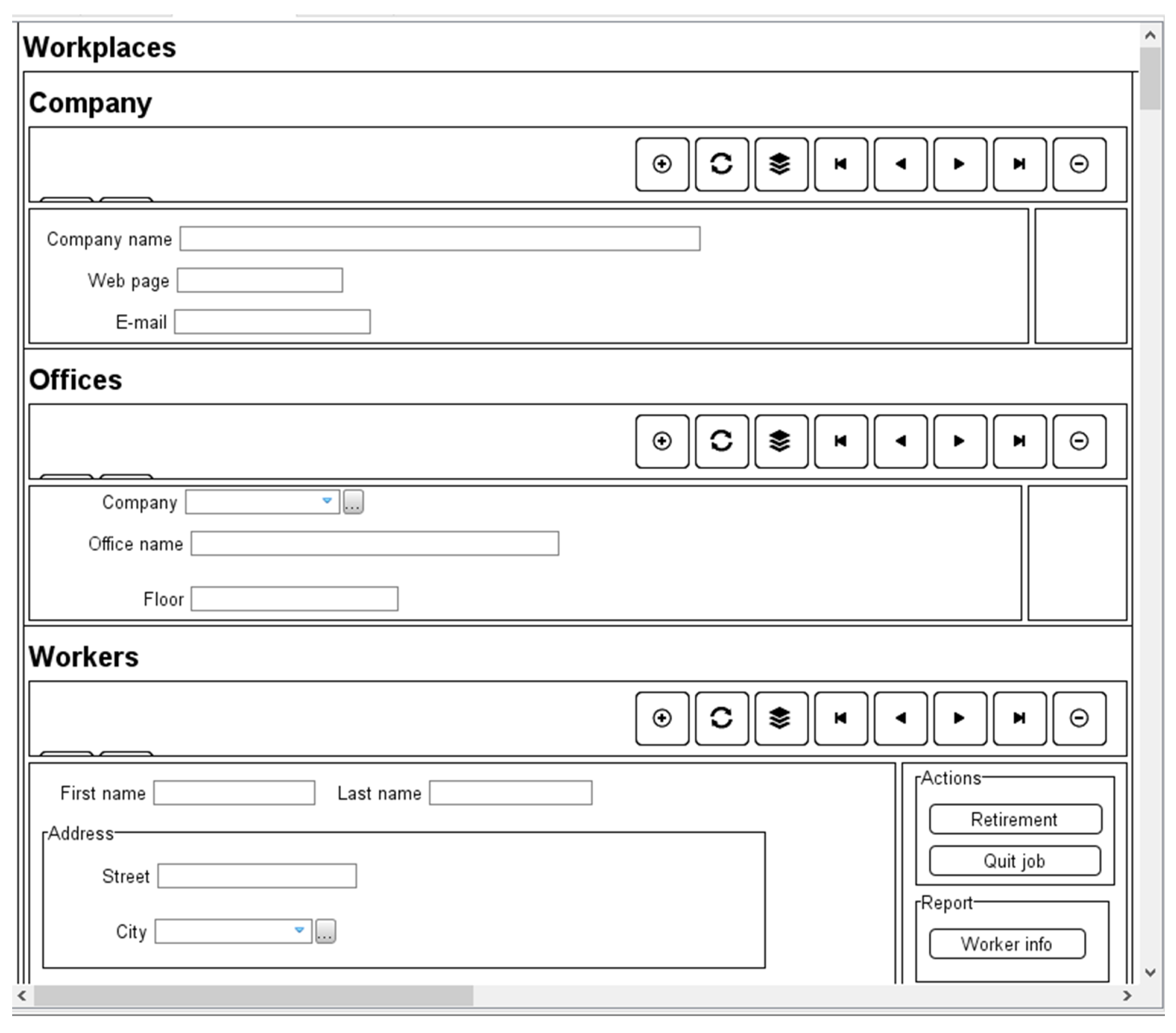
Task: Go to next record in Workers toolbar
Action: 960,718
